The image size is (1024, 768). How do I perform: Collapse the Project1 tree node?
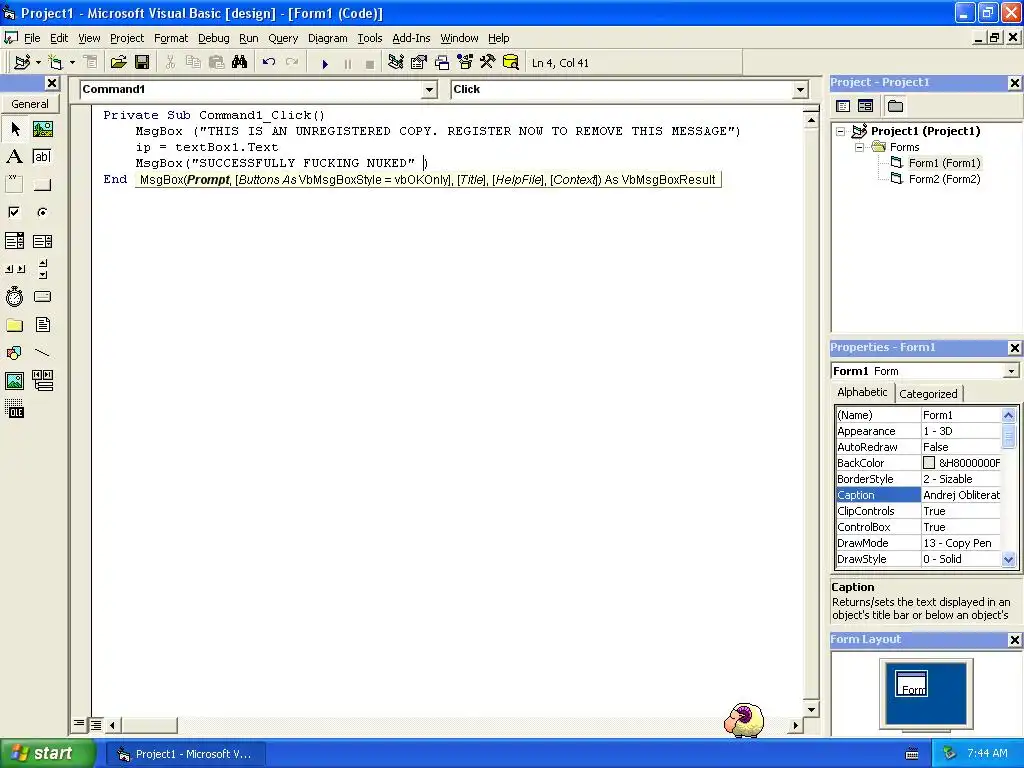coord(840,131)
